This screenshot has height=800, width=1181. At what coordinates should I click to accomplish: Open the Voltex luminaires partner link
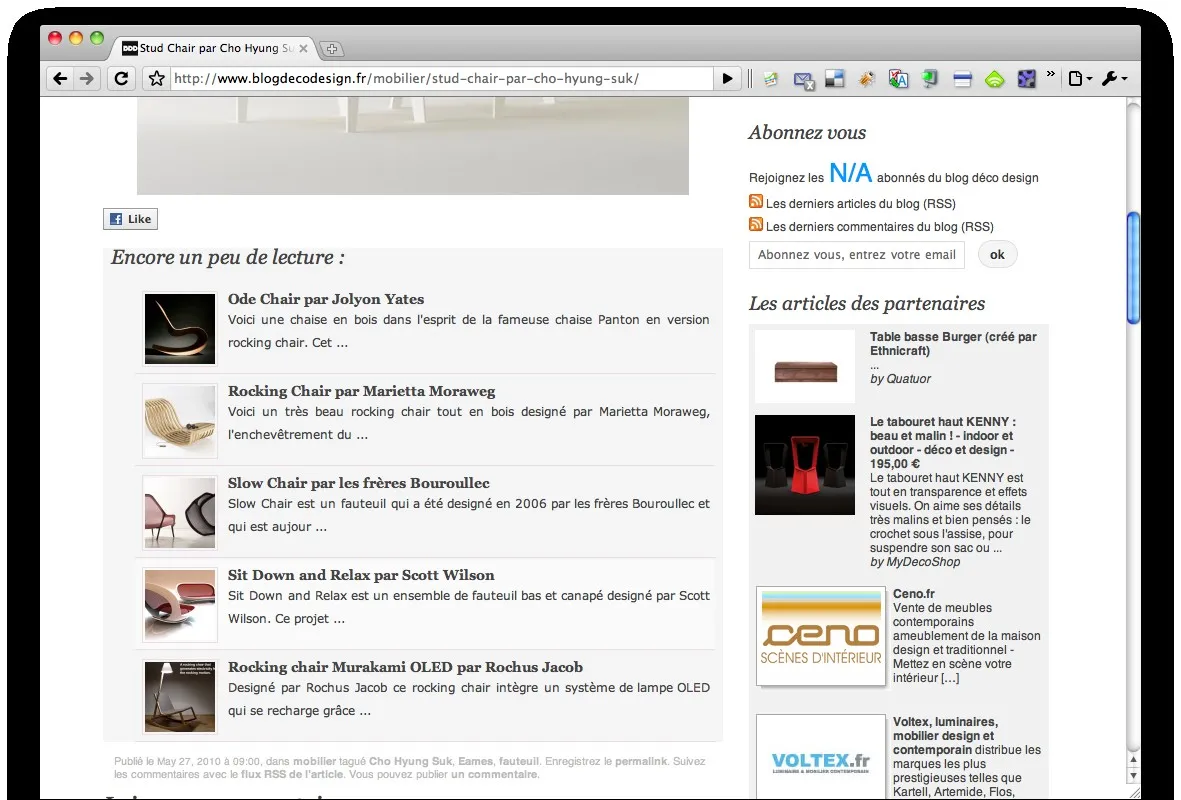click(x=944, y=736)
